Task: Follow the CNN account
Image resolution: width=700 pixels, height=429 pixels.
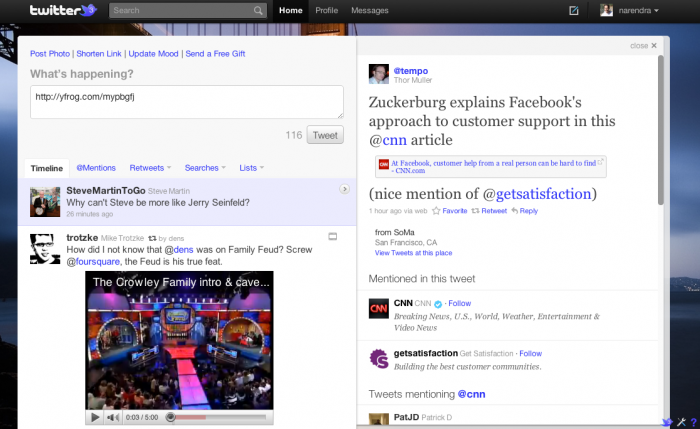Action: (459, 303)
